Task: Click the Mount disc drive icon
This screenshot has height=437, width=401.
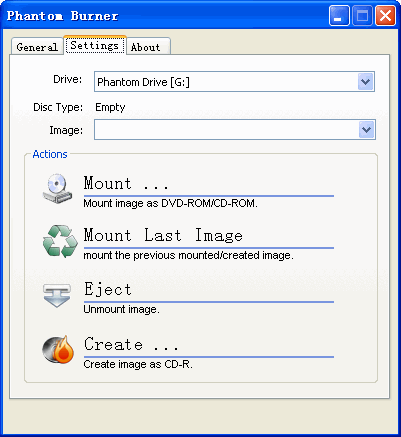Action: [x=57, y=189]
